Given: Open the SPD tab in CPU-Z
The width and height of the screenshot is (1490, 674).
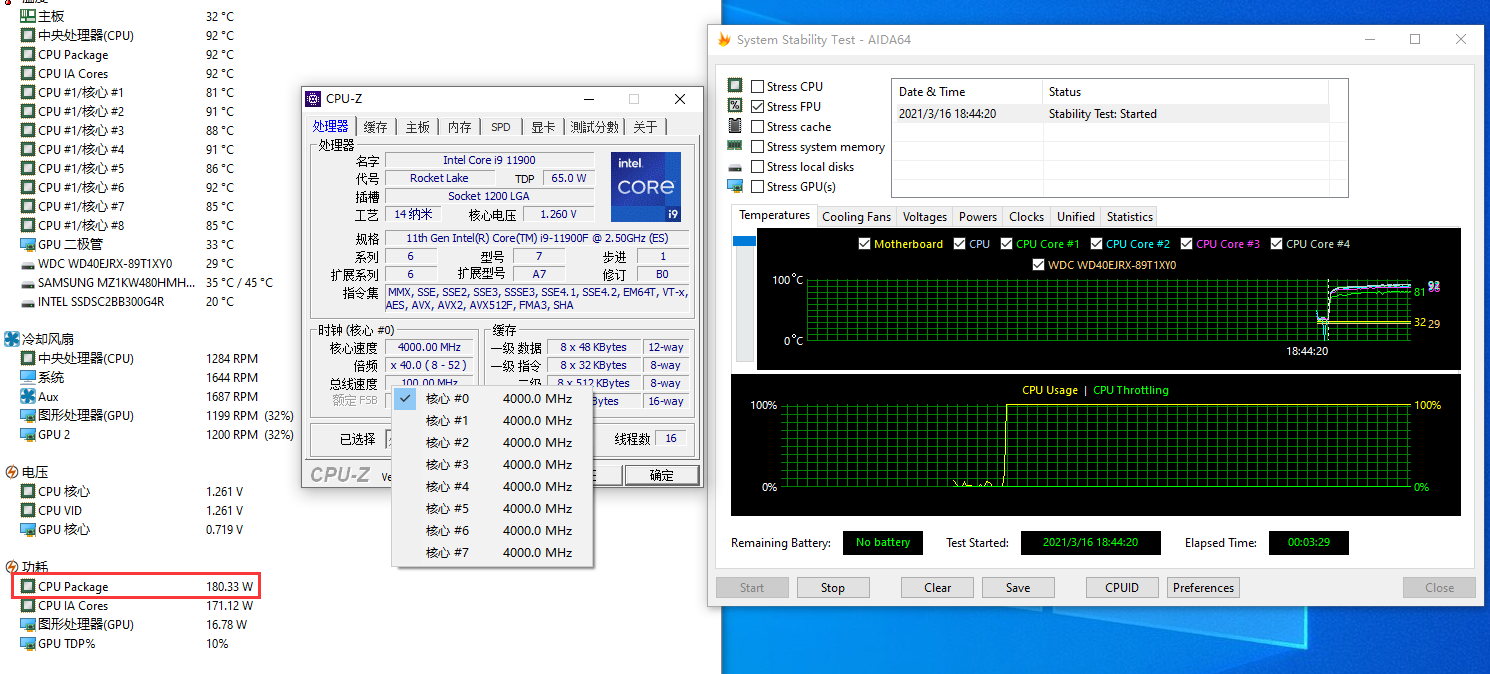Looking at the screenshot, I should [x=501, y=127].
